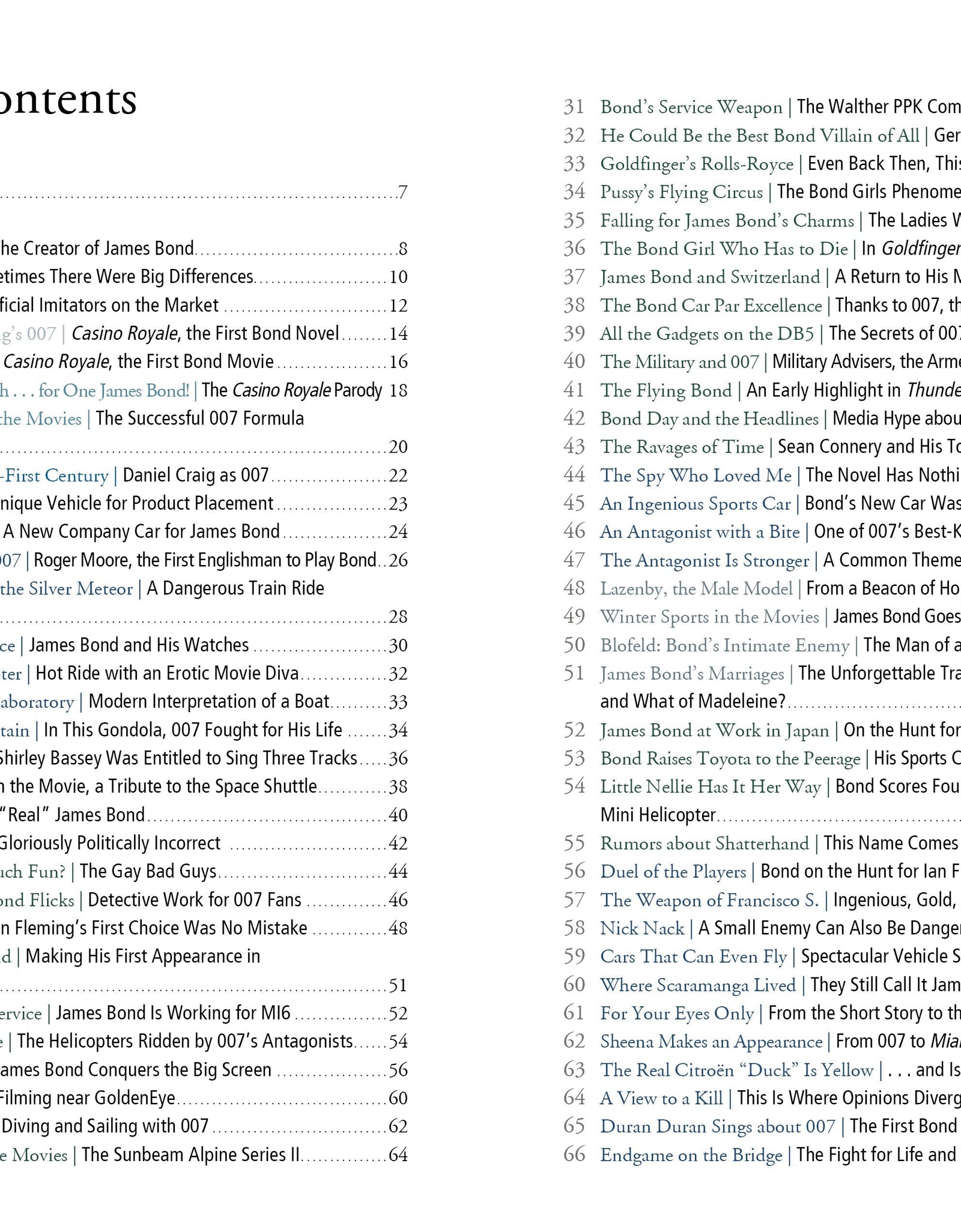Viewport: 961px width, 1232px height.
Task: Click 'Gloriously Politically Incorrect' line
Action: point(110,844)
